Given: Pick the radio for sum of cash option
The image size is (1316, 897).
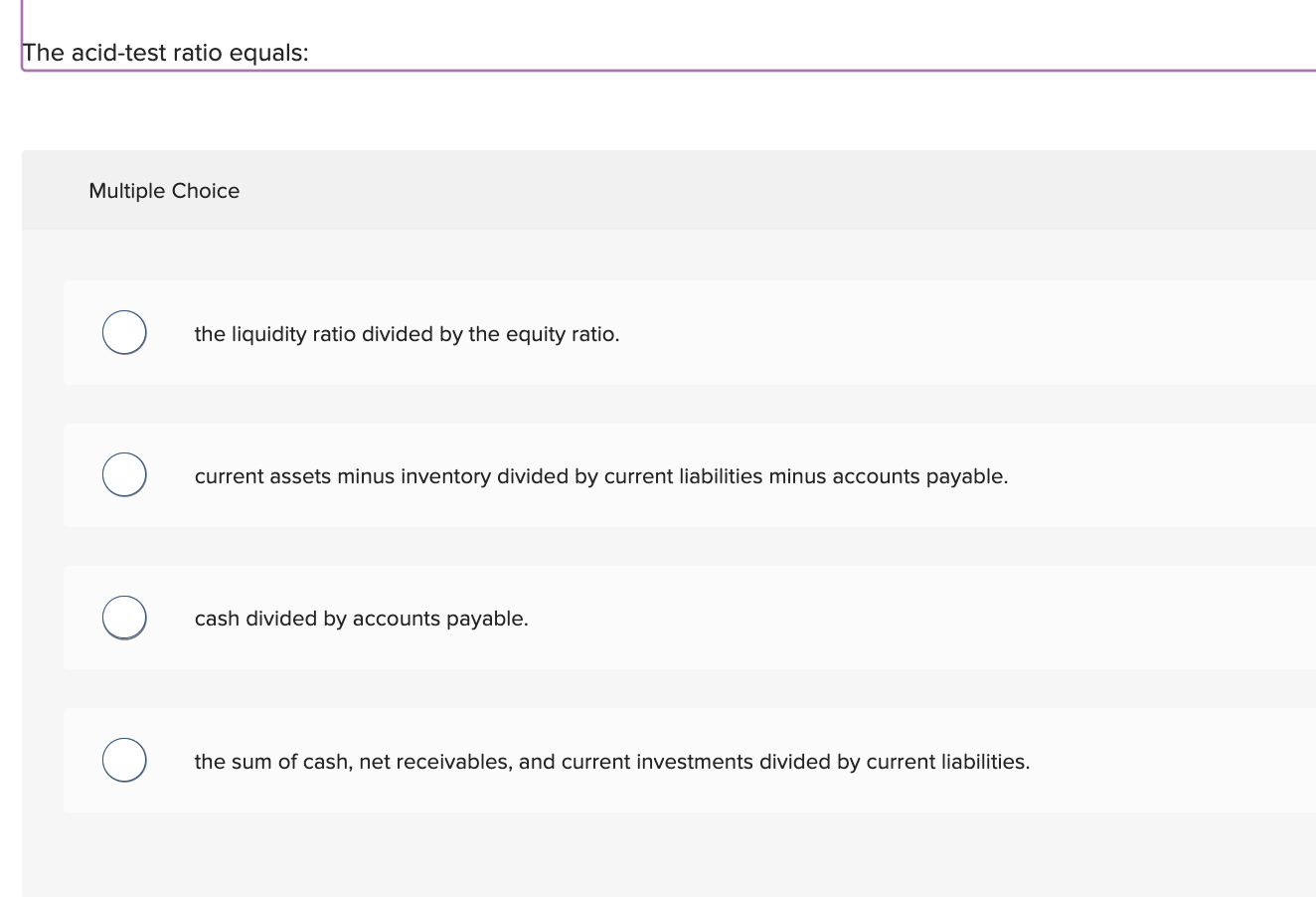Looking at the screenshot, I should point(124,760).
